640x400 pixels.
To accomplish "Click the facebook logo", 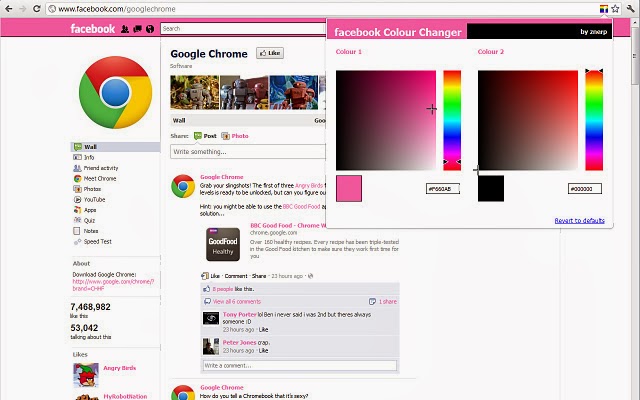I will pos(93,29).
